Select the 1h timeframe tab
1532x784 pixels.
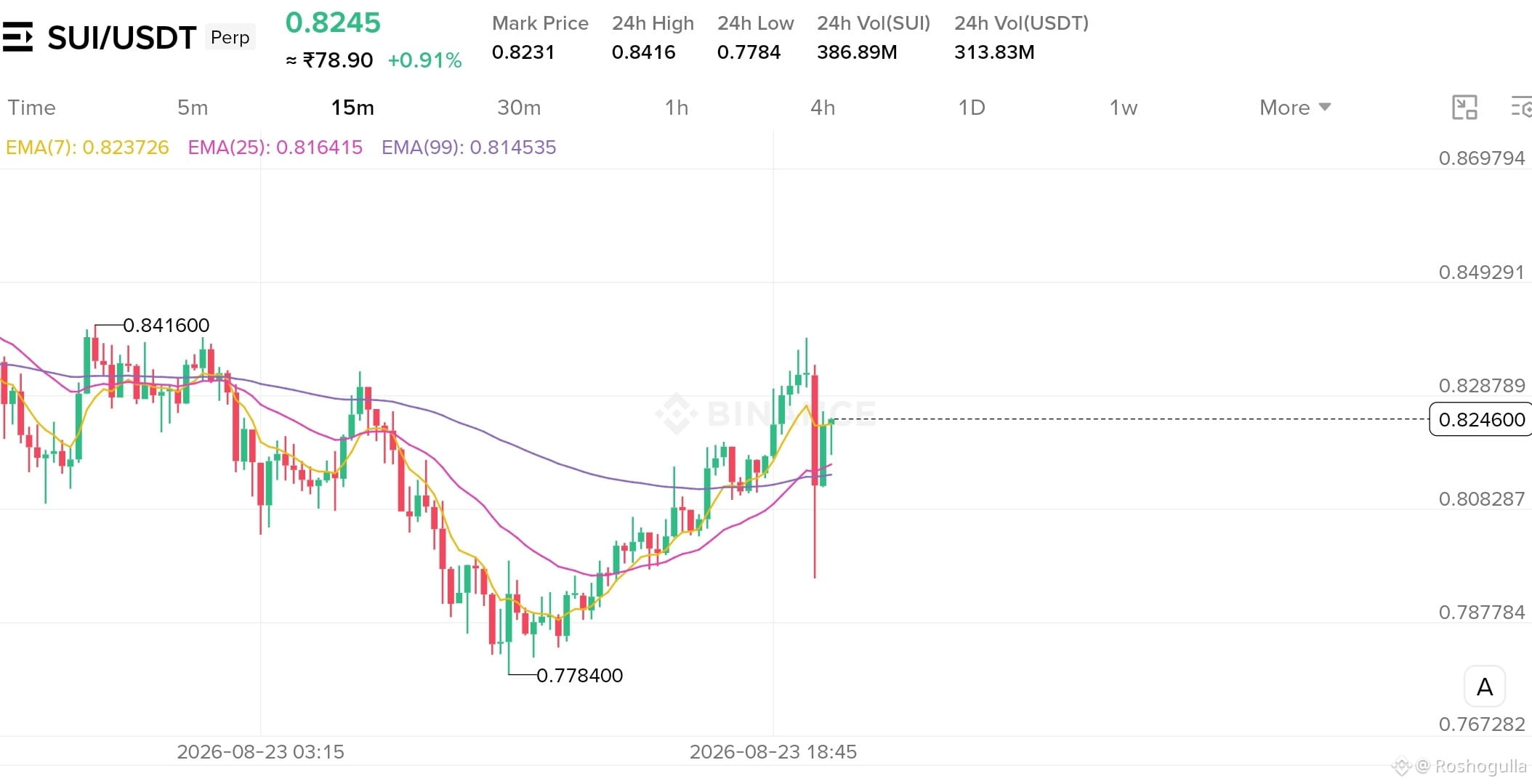677,108
